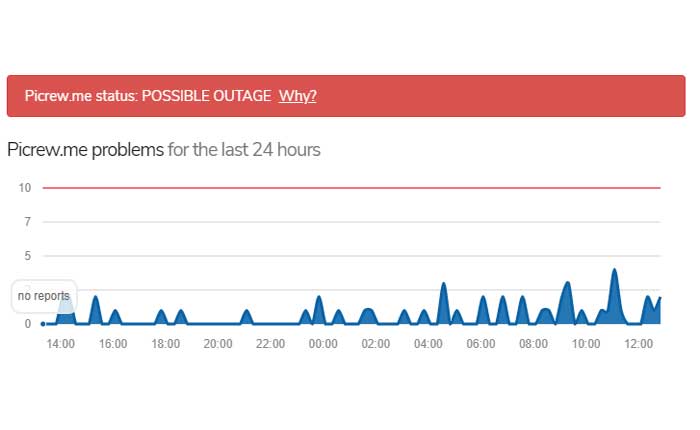The width and height of the screenshot is (700, 430).
Task: Click the y-axis label 5
Action: 27,256
